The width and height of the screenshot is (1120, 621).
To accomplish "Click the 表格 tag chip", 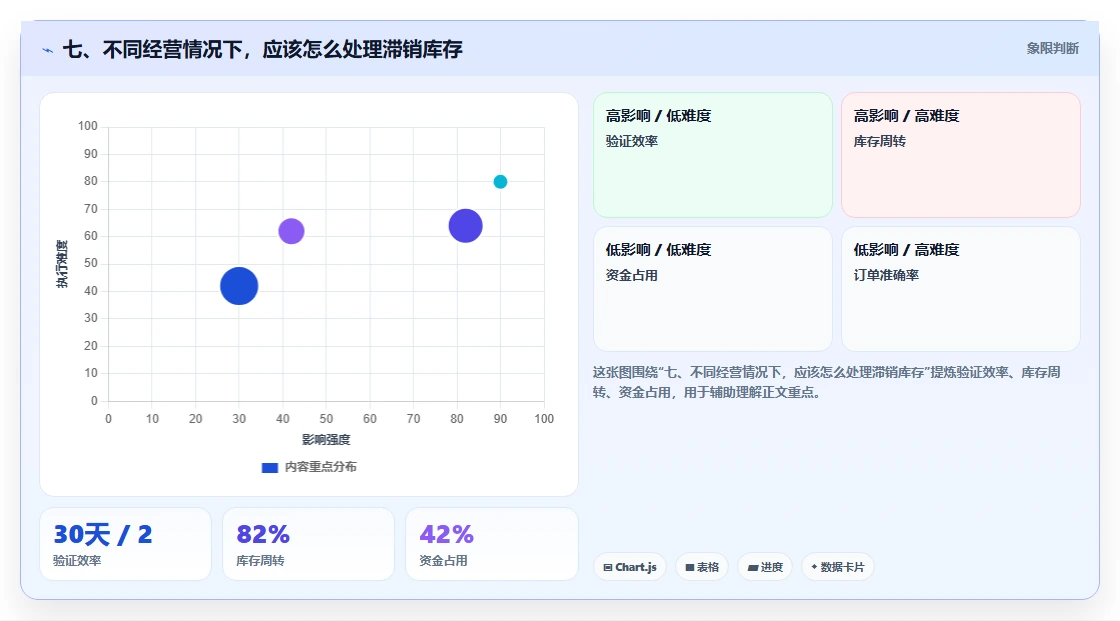I will (701, 567).
